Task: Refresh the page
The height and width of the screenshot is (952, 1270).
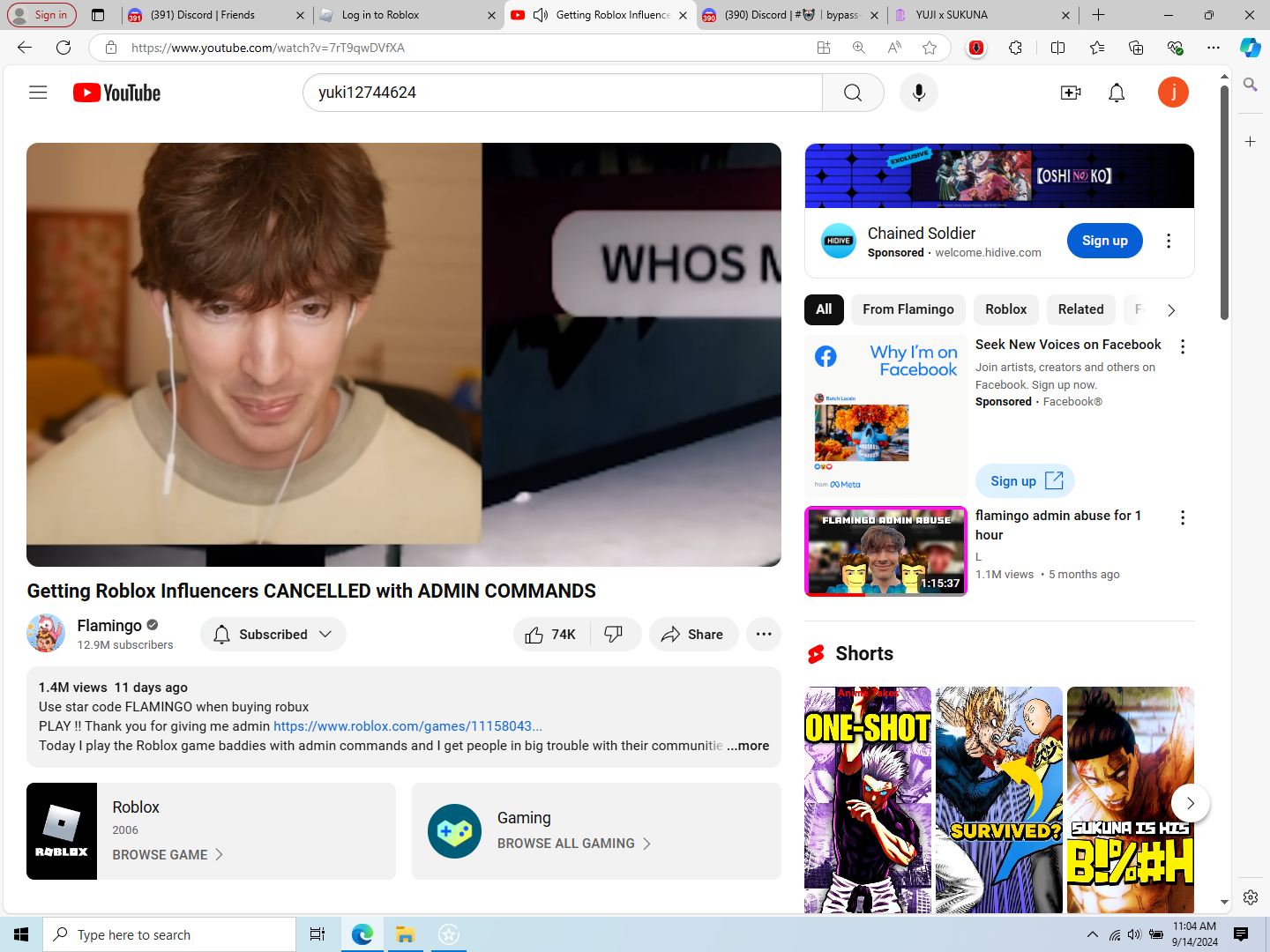Action: click(x=63, y=48)
